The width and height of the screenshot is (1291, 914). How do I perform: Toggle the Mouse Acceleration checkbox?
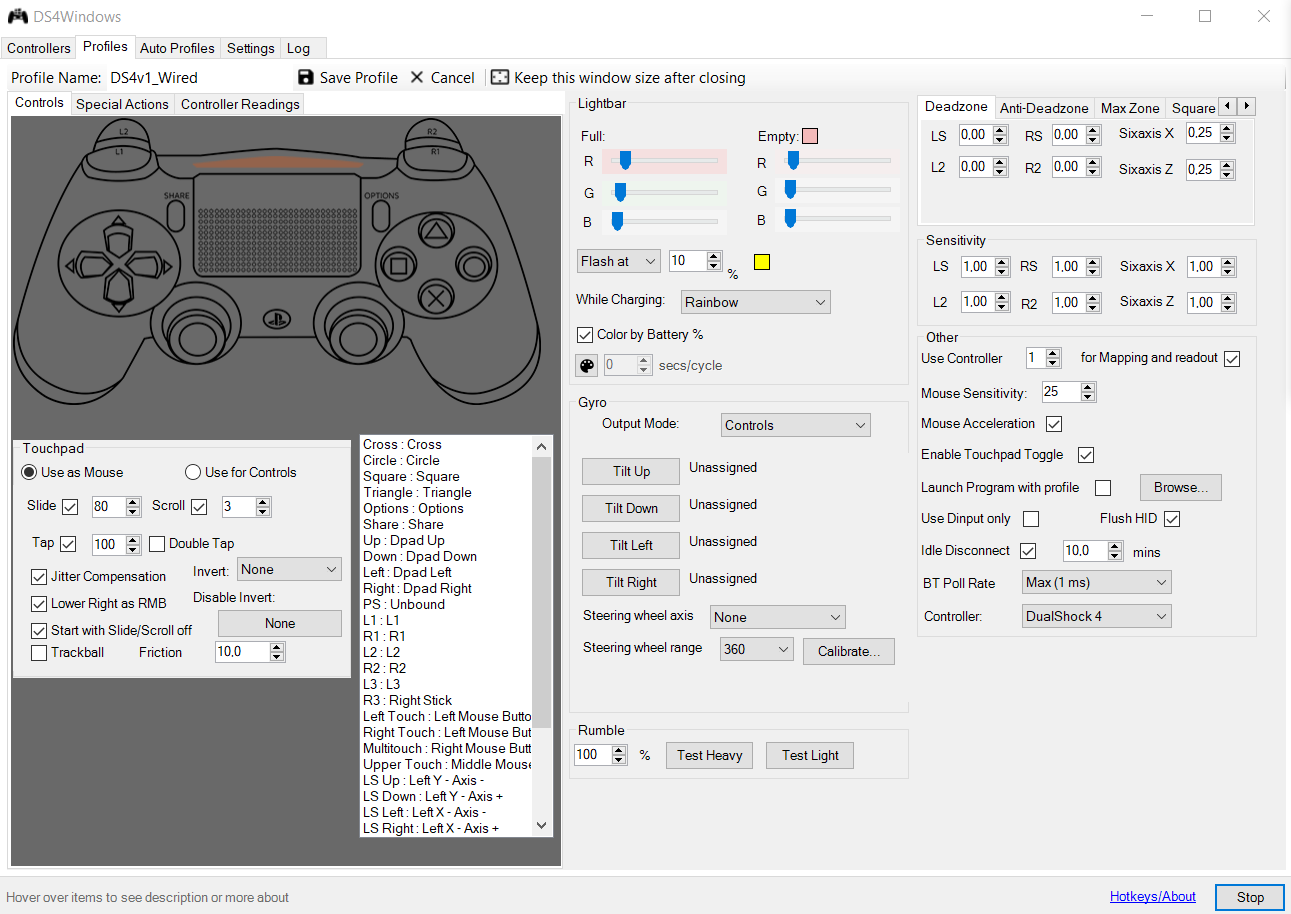(1054, 424)
